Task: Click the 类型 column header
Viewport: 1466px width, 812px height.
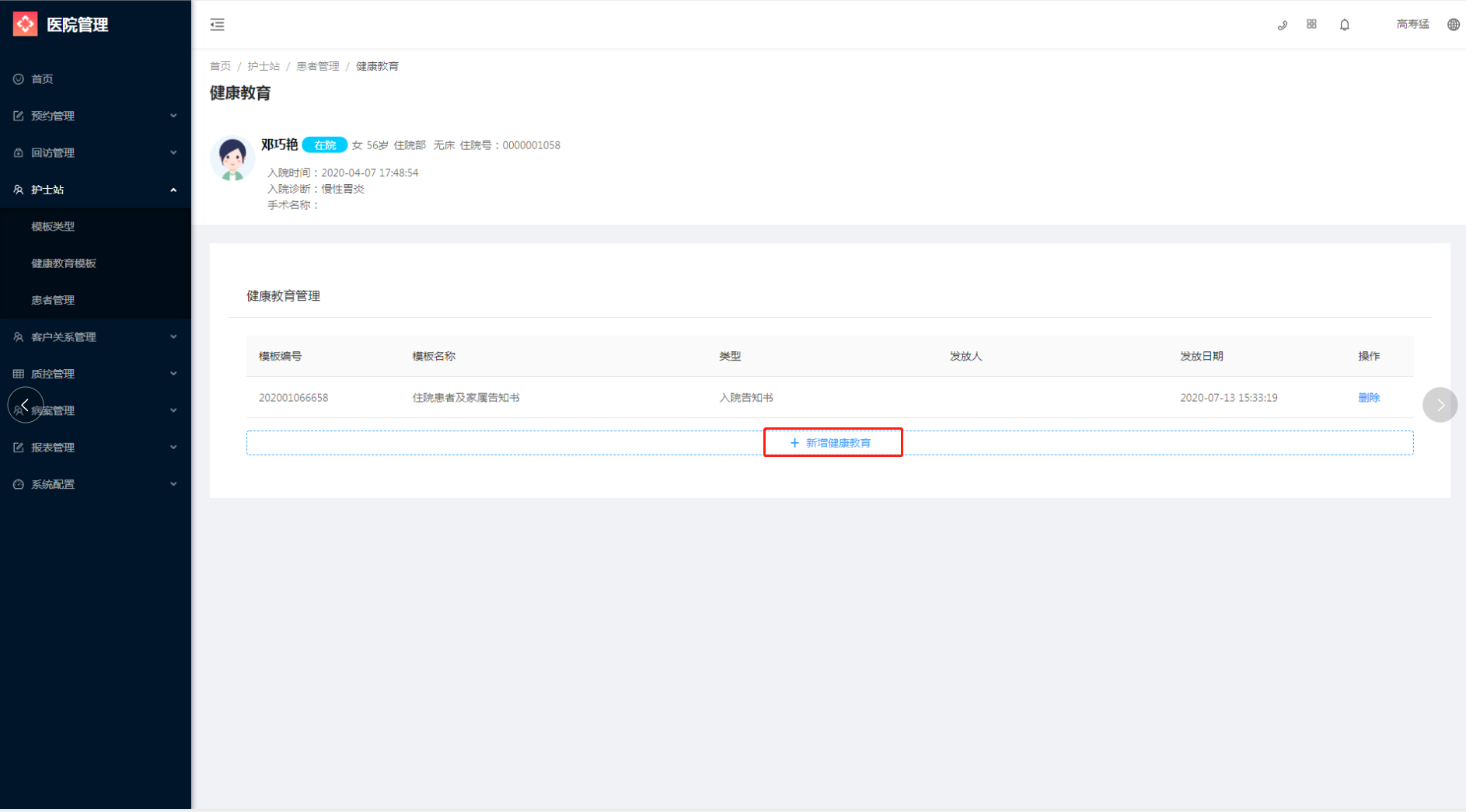Action: (x=730, y=357)
